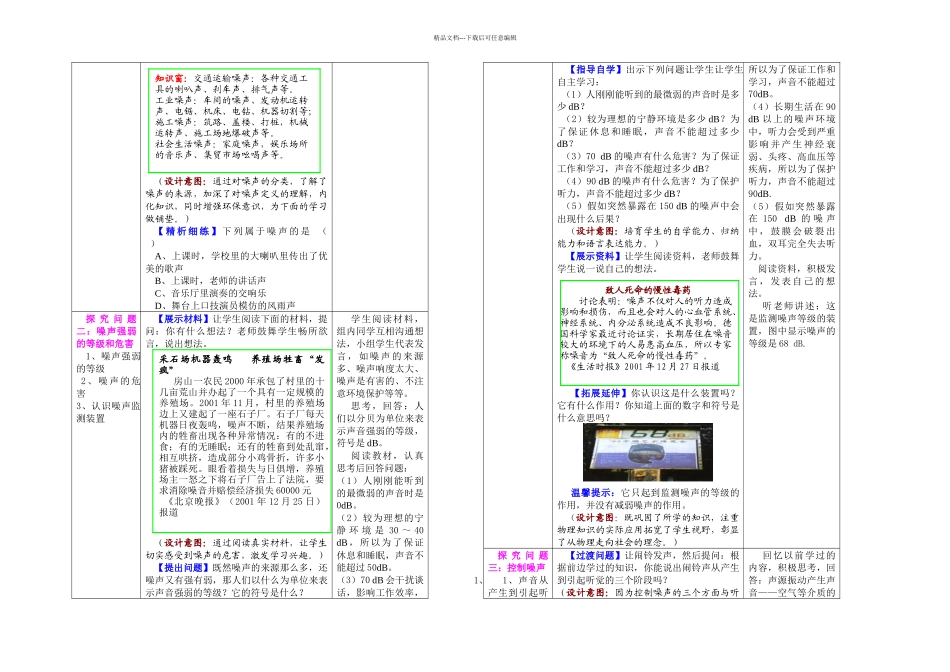Click the text "听老师讲述:这"
The height and width of the screenshot is (672, 950).
[x=799, y=305]
